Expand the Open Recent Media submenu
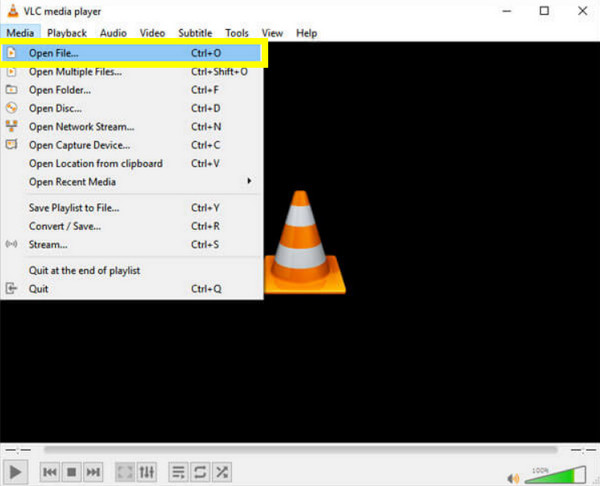 pos(132,182)
